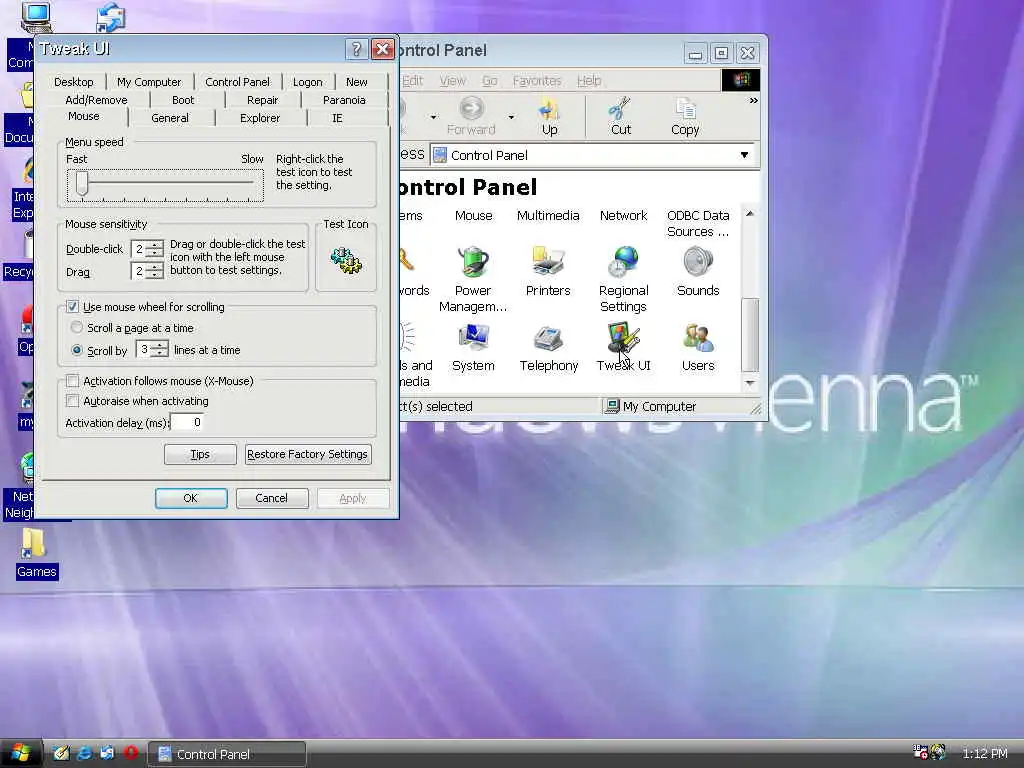Click the Cut scissors toolbar icon
1024x768 pixels.
pos(620,108)
